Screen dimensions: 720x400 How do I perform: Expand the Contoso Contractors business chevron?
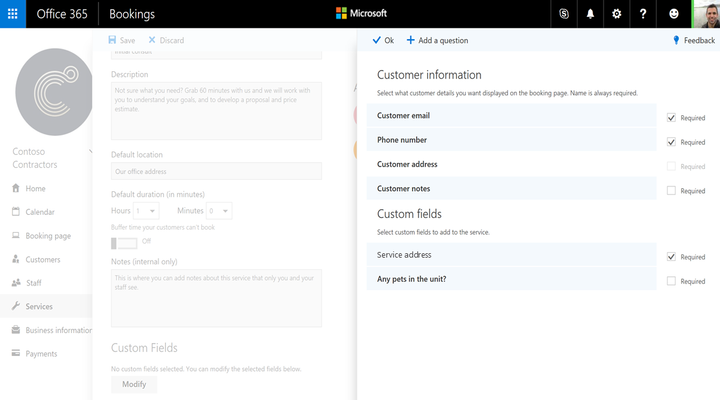[90, 152]
